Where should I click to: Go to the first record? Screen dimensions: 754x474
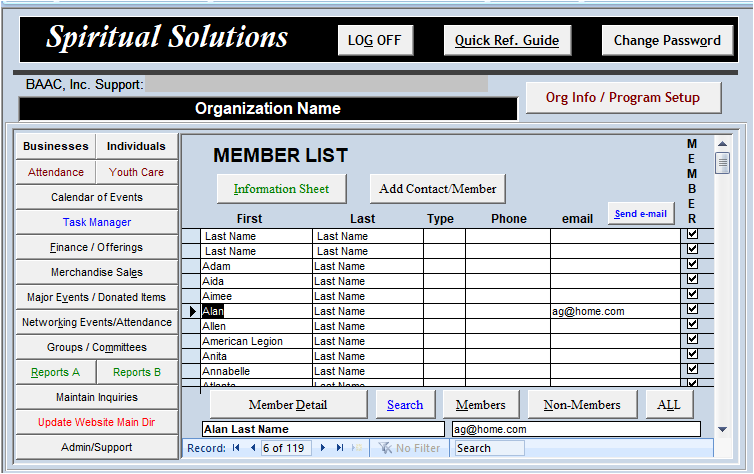pos(237,448)
